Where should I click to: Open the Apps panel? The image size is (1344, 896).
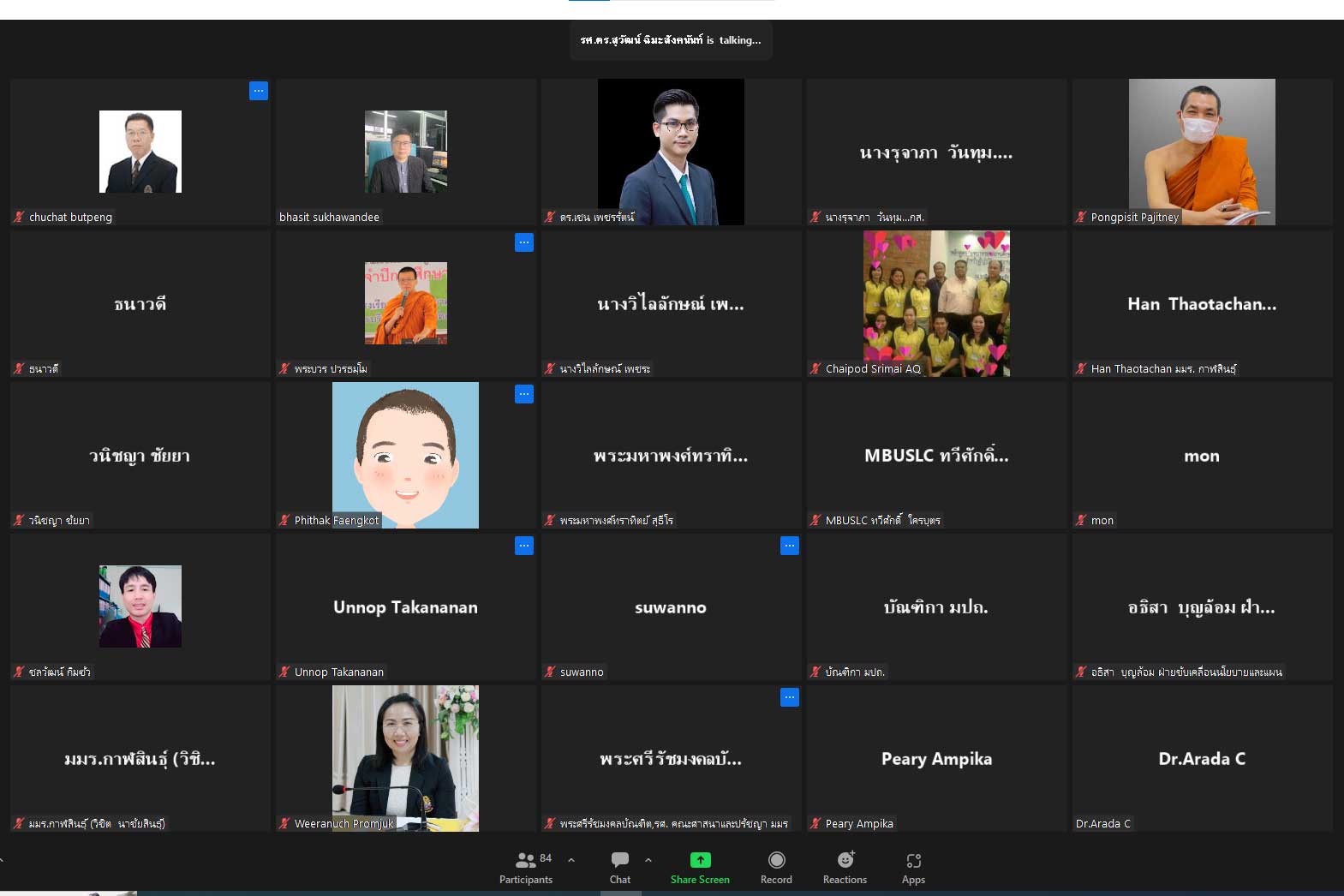pyautogui.click(x=913, y=867)
